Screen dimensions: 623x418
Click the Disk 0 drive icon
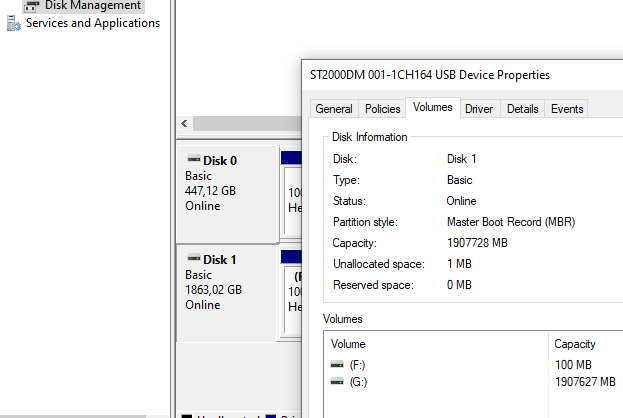point(193,159)
